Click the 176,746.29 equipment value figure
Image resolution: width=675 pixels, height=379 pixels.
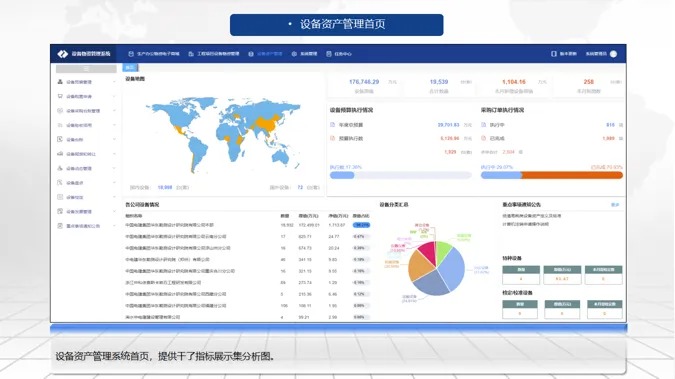[x=364, y=82]
